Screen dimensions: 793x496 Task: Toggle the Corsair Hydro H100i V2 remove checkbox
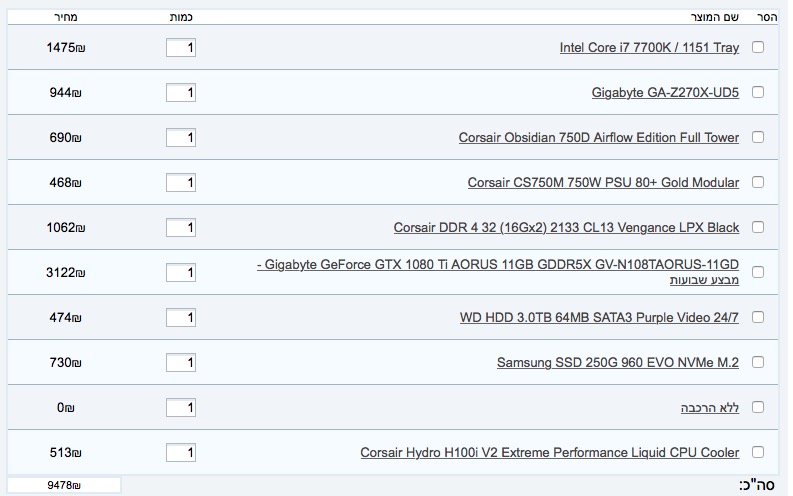[758, 452]
